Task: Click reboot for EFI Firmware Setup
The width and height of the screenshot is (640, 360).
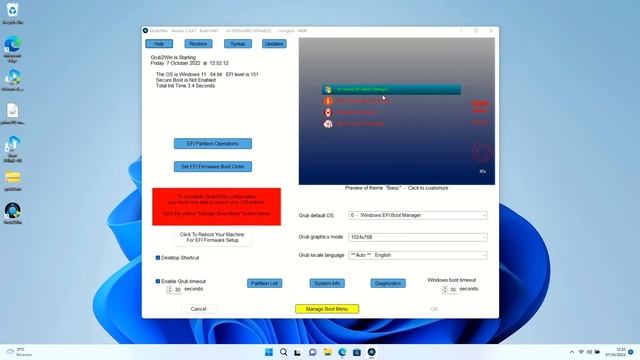Action: pos(212,237)
